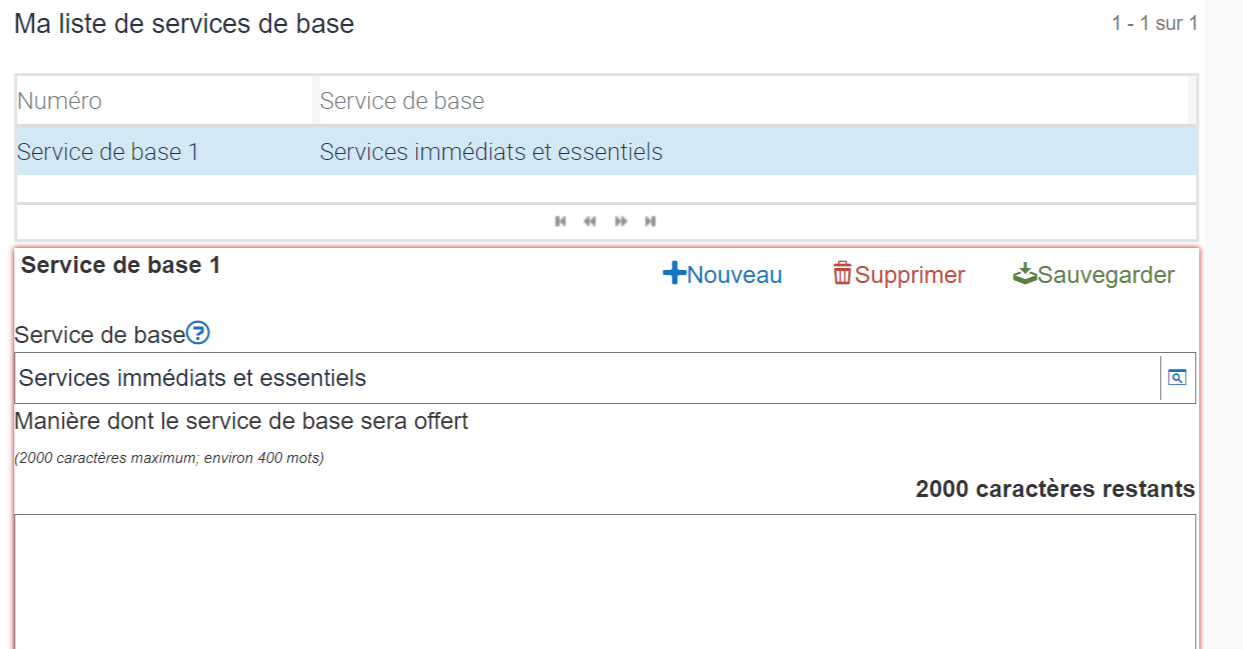The height and width of the screenshot is (649, 1243).
Task: Save the form with Sauvegarder
Action: pyautogui.click(x=1094, y=275)
